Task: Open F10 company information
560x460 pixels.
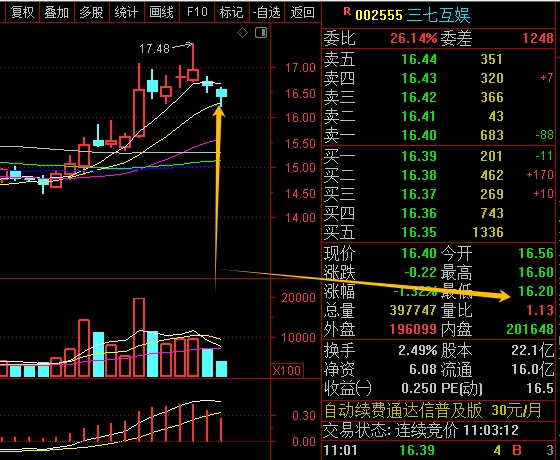Action: coord(197,12)
